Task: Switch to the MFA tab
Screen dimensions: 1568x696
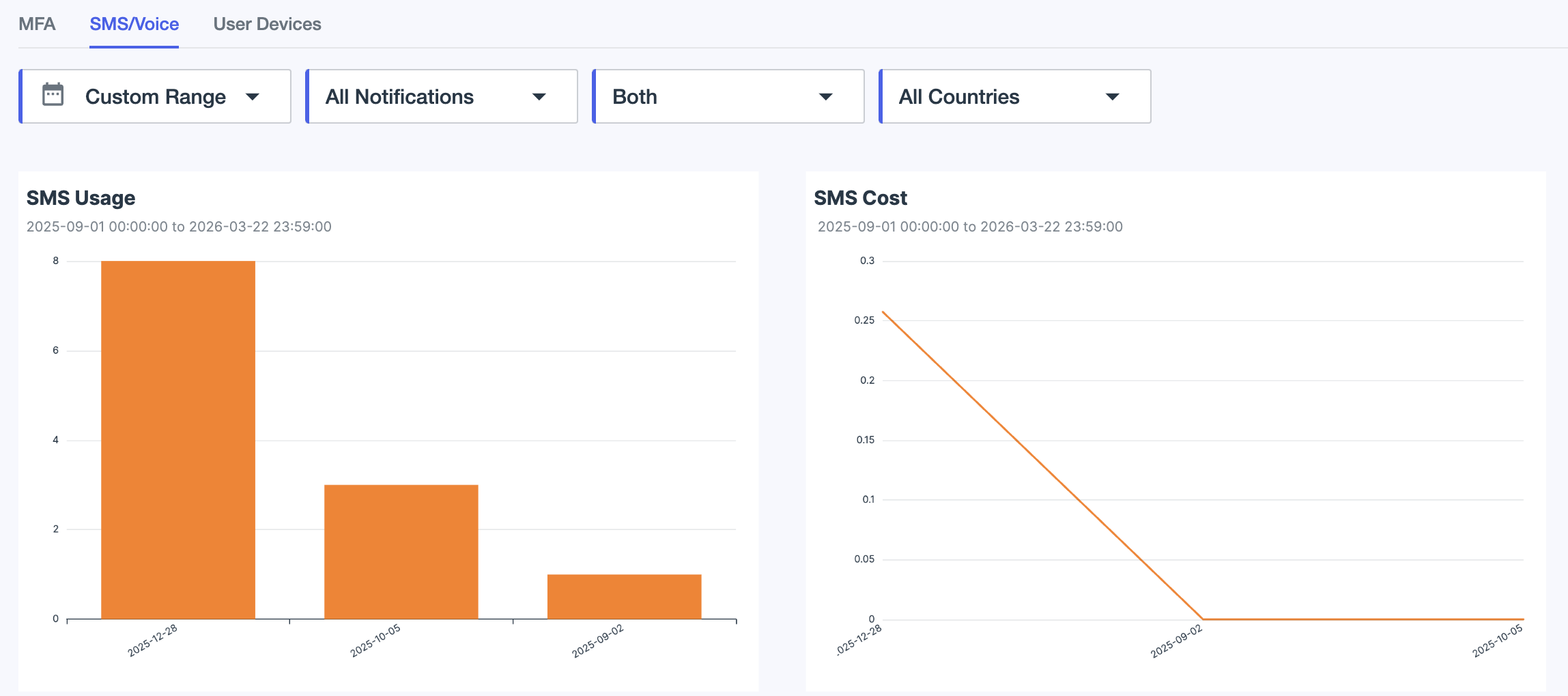Action: [x=38, y=24]
